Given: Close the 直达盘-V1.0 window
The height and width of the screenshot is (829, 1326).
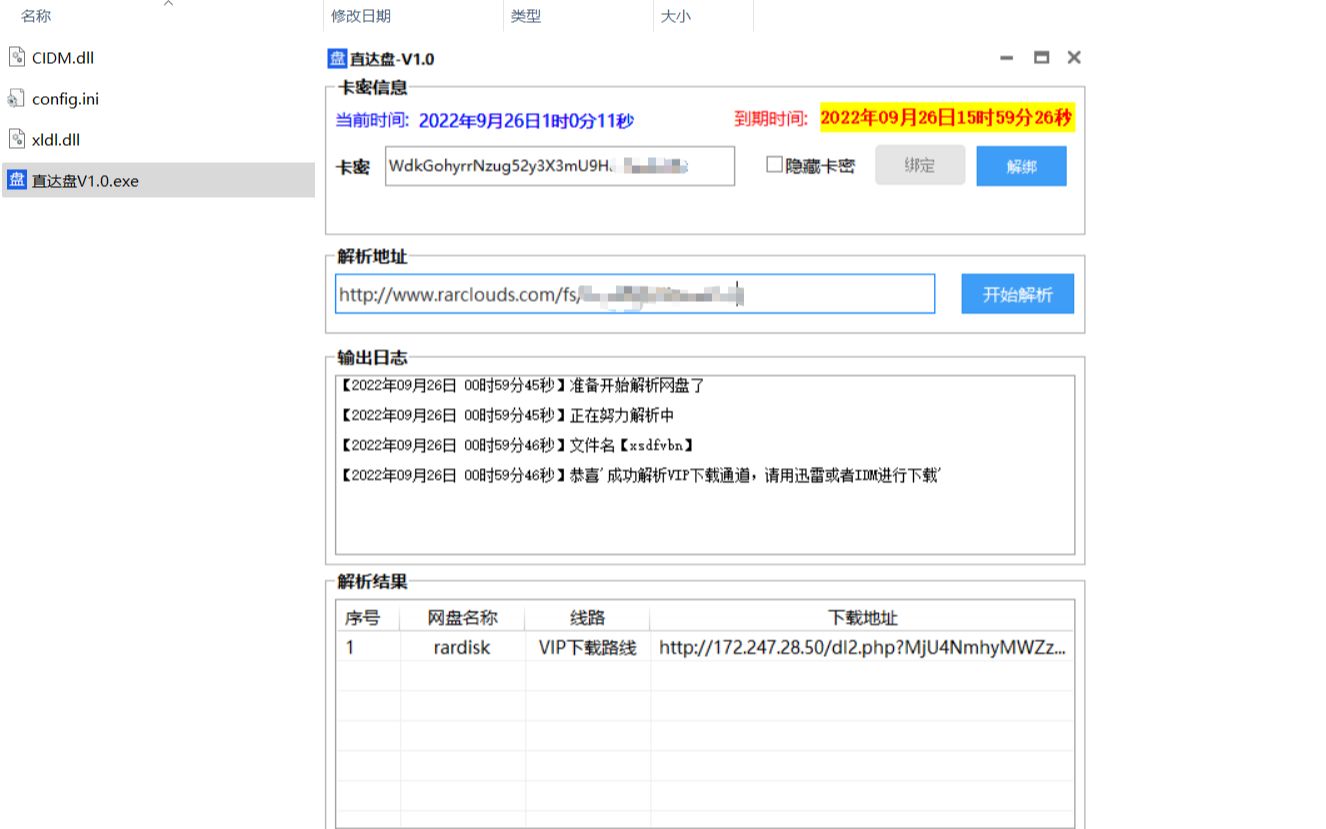Looking at the screenshot, I should point(1074,58).
